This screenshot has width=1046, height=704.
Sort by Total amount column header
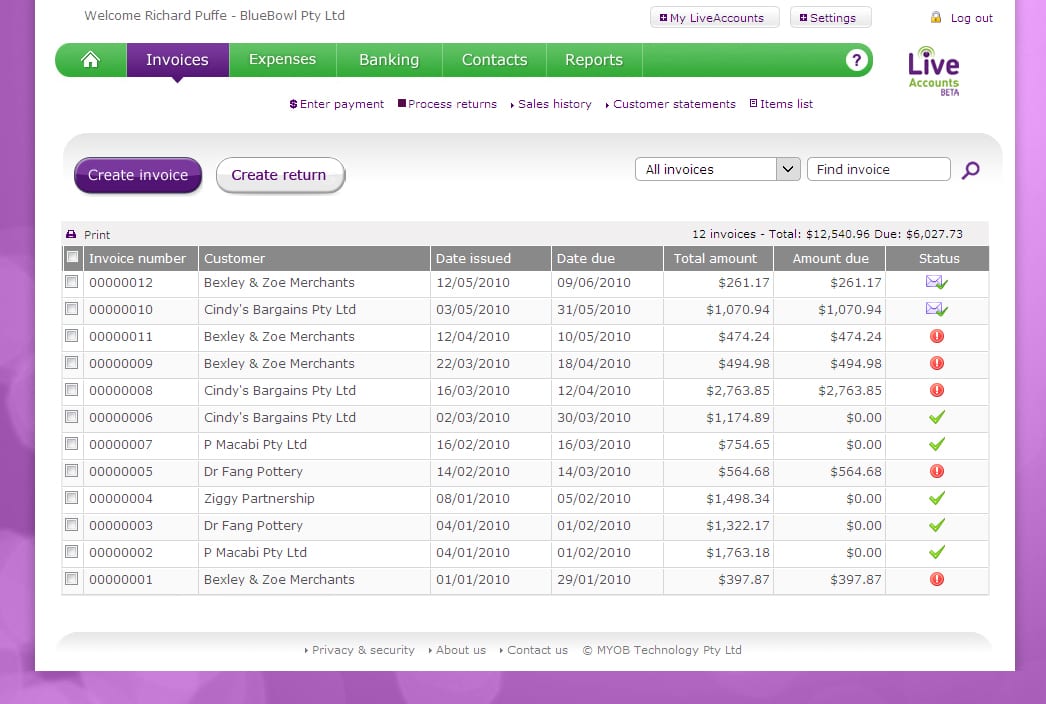pyautogui.click(x=718, y=258)
